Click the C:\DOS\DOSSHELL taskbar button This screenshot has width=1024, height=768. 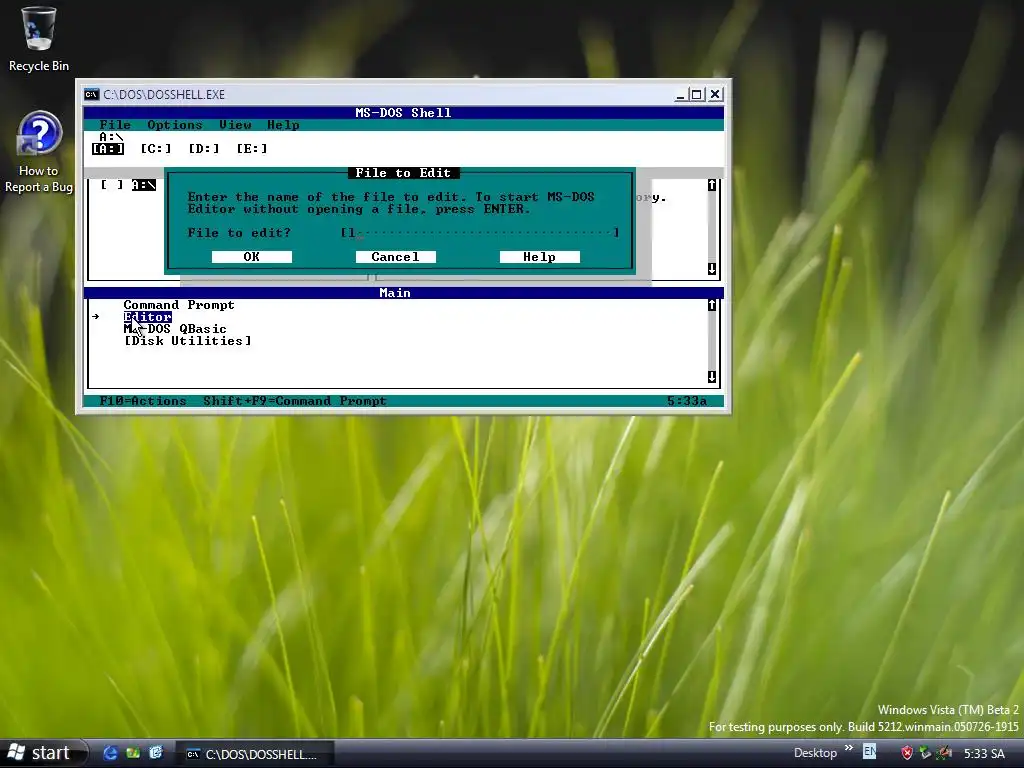click(255, 754)
